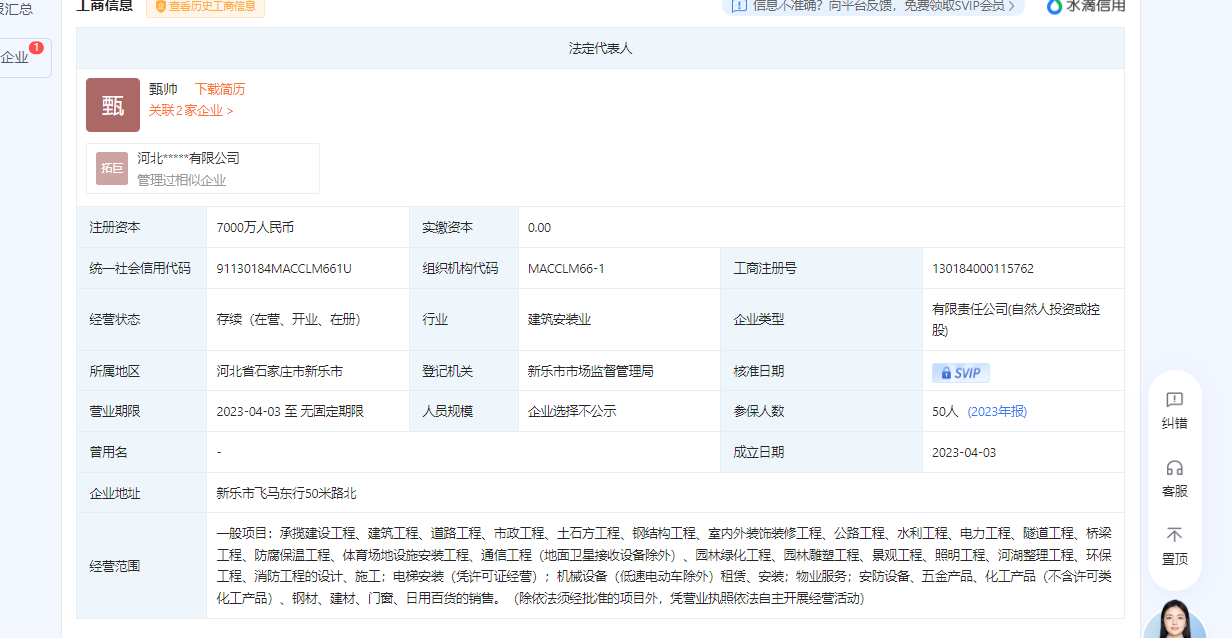Click the 统一社会信用代码 label cell
The width and height of the screenshot is (1232, 638).
(x=142, y=268)
